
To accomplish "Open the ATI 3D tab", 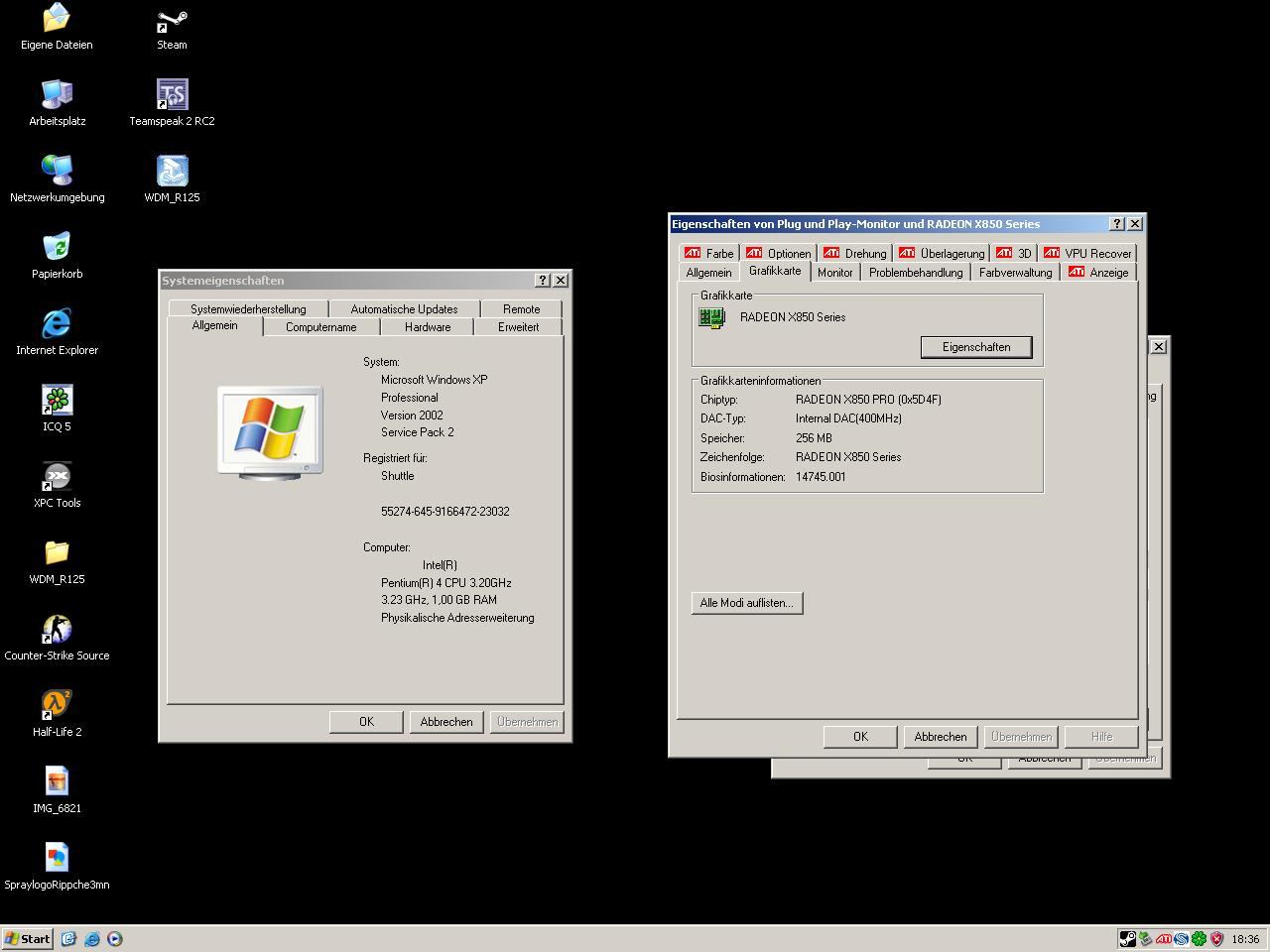I will pos(1014,254).
